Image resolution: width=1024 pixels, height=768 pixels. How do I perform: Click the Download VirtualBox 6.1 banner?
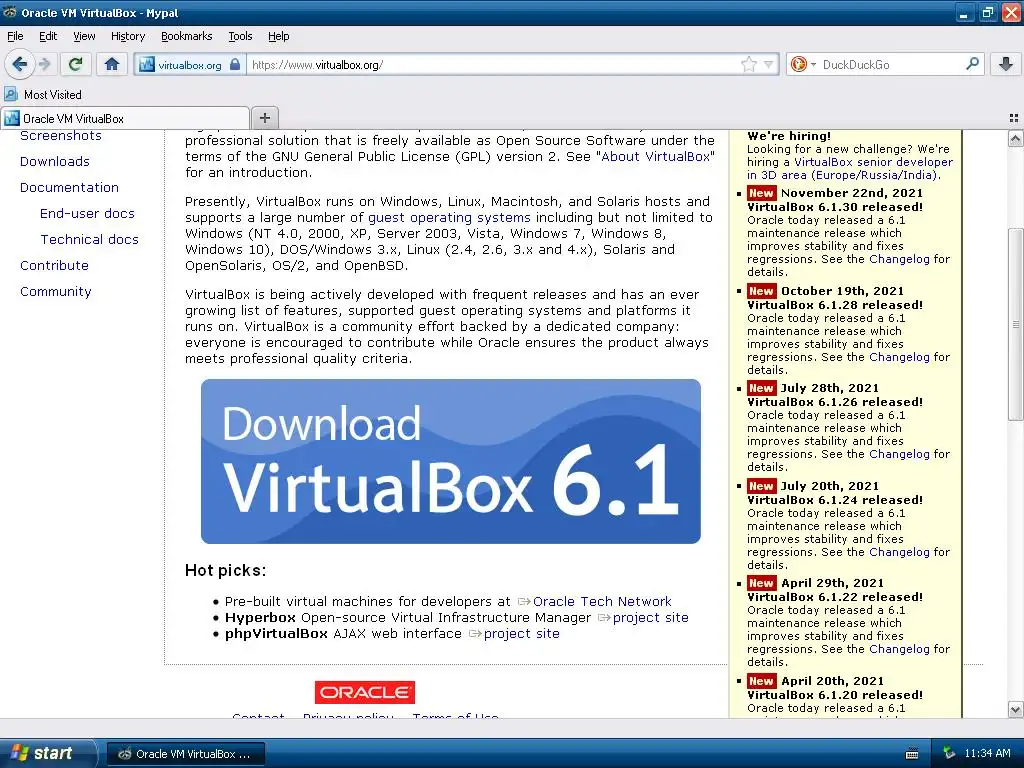point(451,461)
